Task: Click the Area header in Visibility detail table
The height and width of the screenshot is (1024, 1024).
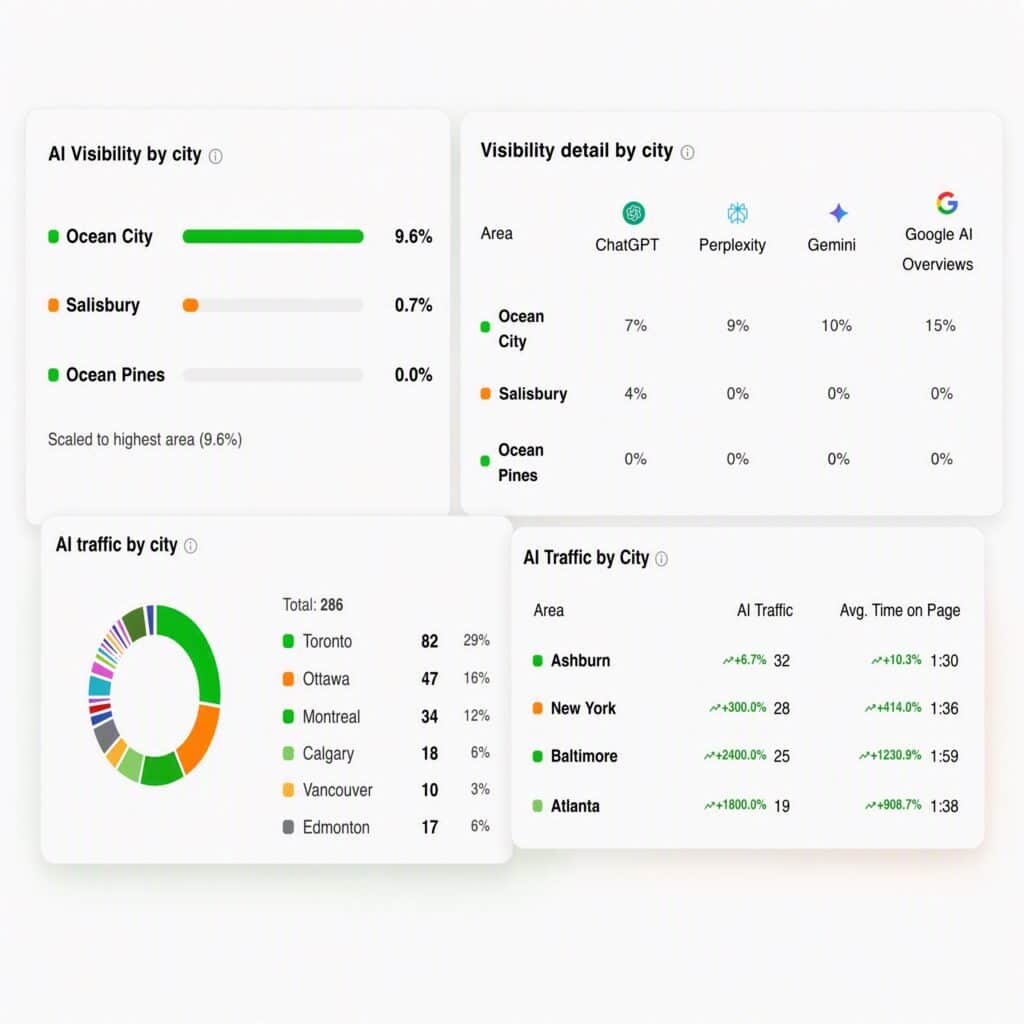Action: click(496, 234)
